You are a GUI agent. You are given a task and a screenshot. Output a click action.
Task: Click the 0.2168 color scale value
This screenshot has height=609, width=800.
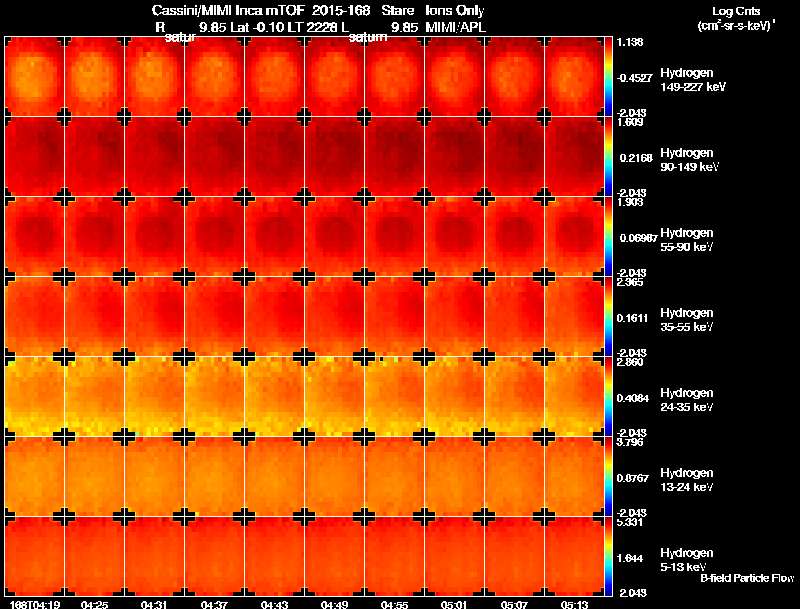pos(636,158)
